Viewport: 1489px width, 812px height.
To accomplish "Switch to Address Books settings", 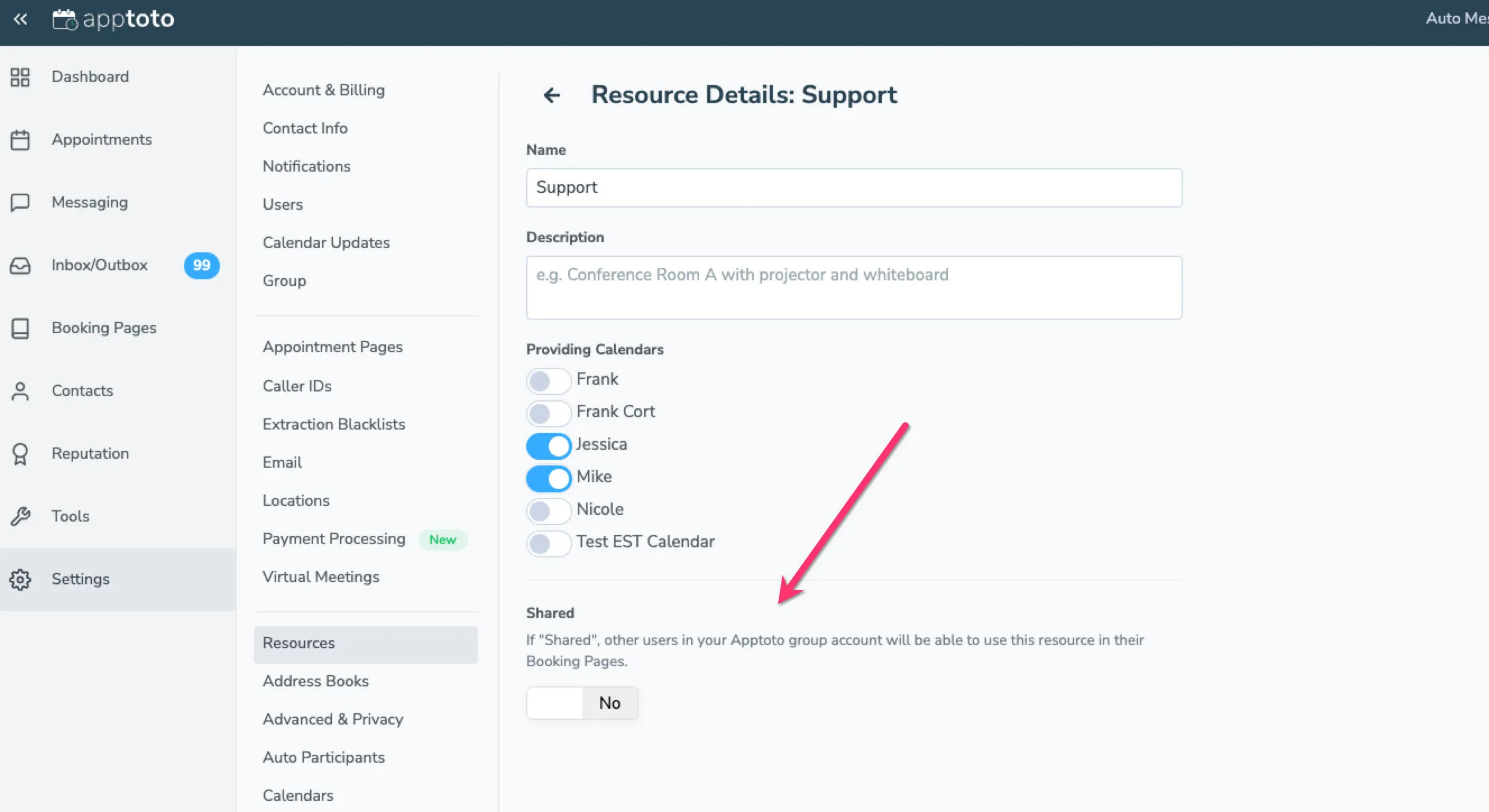I will click(x=316, y=681).
